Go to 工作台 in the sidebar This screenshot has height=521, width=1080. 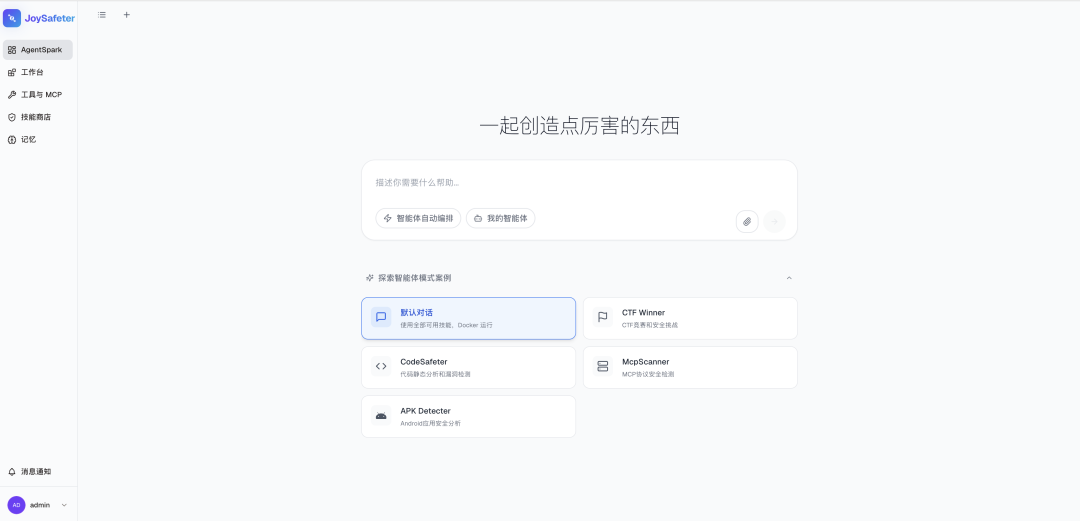pyautogui.click(x=38, y=72)
